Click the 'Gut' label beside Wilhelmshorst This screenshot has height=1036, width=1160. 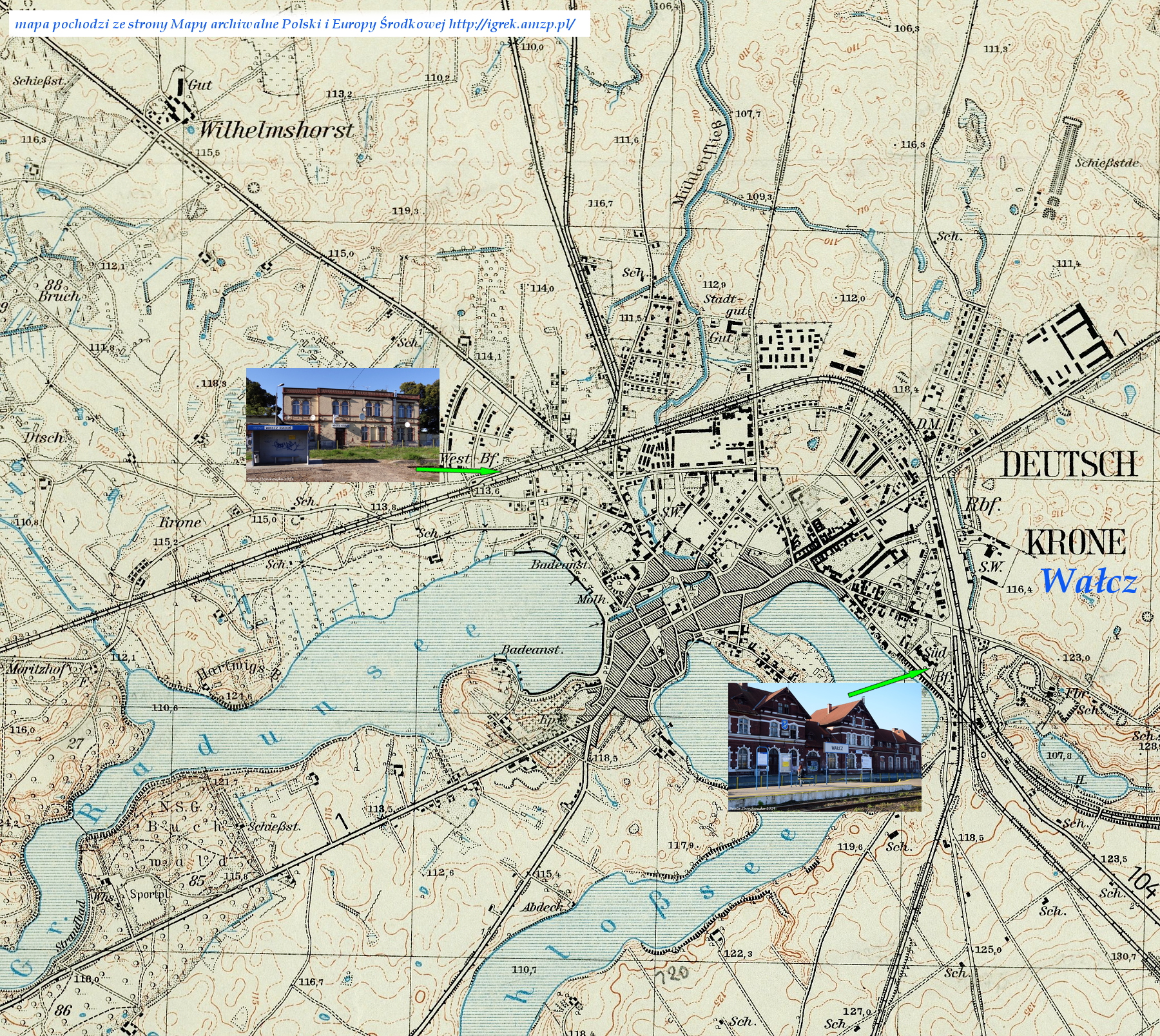pos(200,84)
